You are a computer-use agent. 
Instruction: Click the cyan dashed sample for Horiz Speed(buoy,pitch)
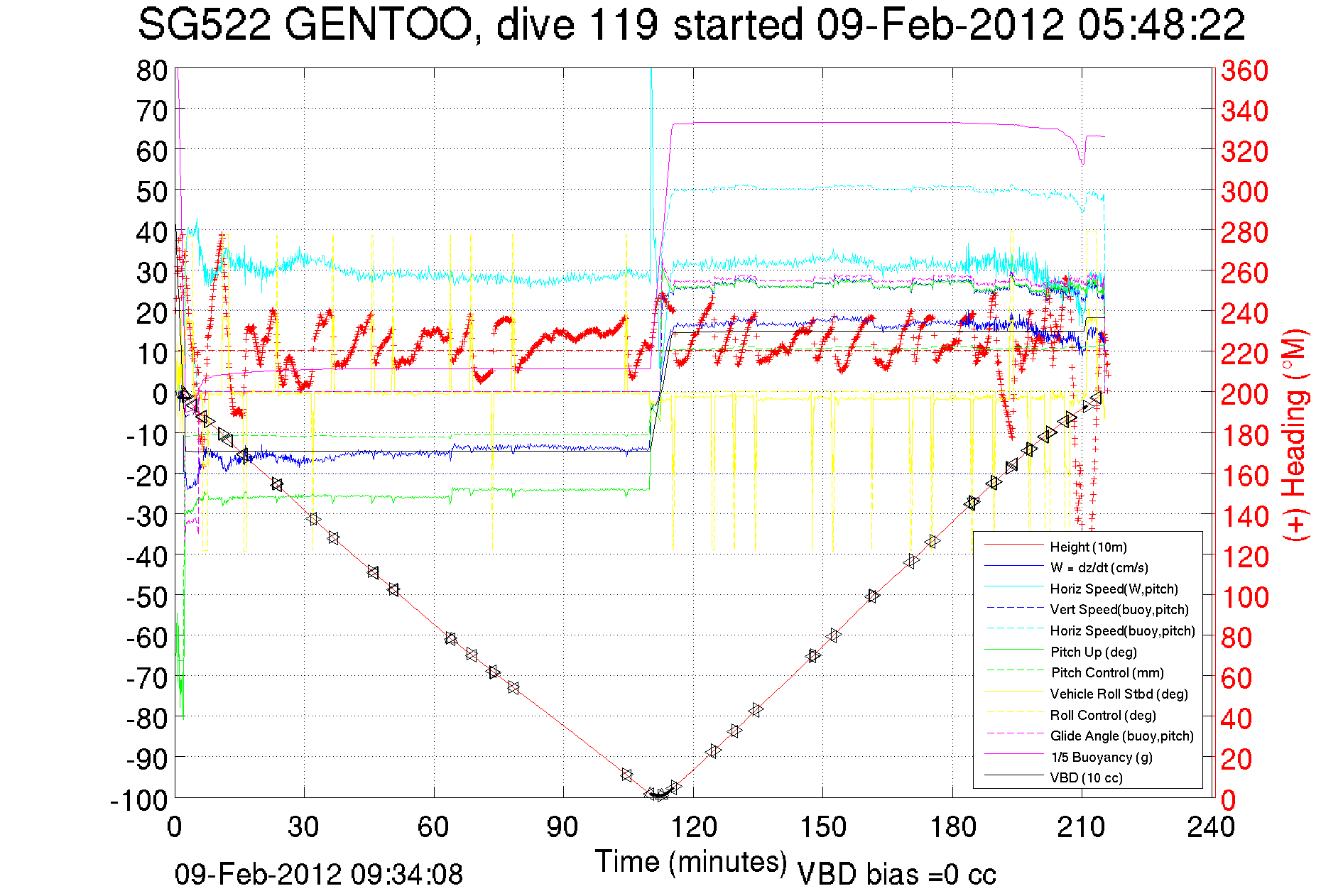point(1013,629)
